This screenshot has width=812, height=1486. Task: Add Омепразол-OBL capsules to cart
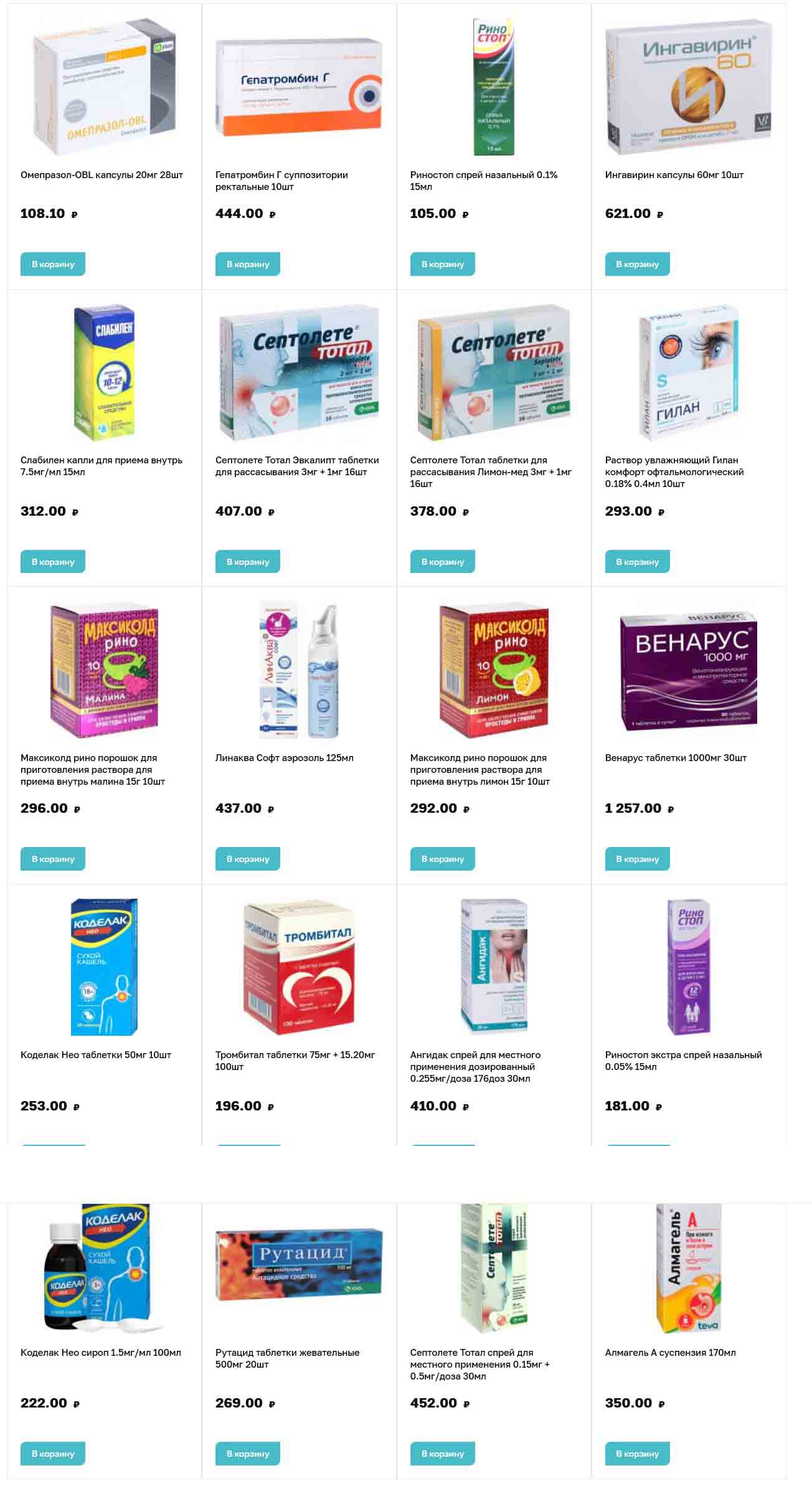tap(53, 264)
